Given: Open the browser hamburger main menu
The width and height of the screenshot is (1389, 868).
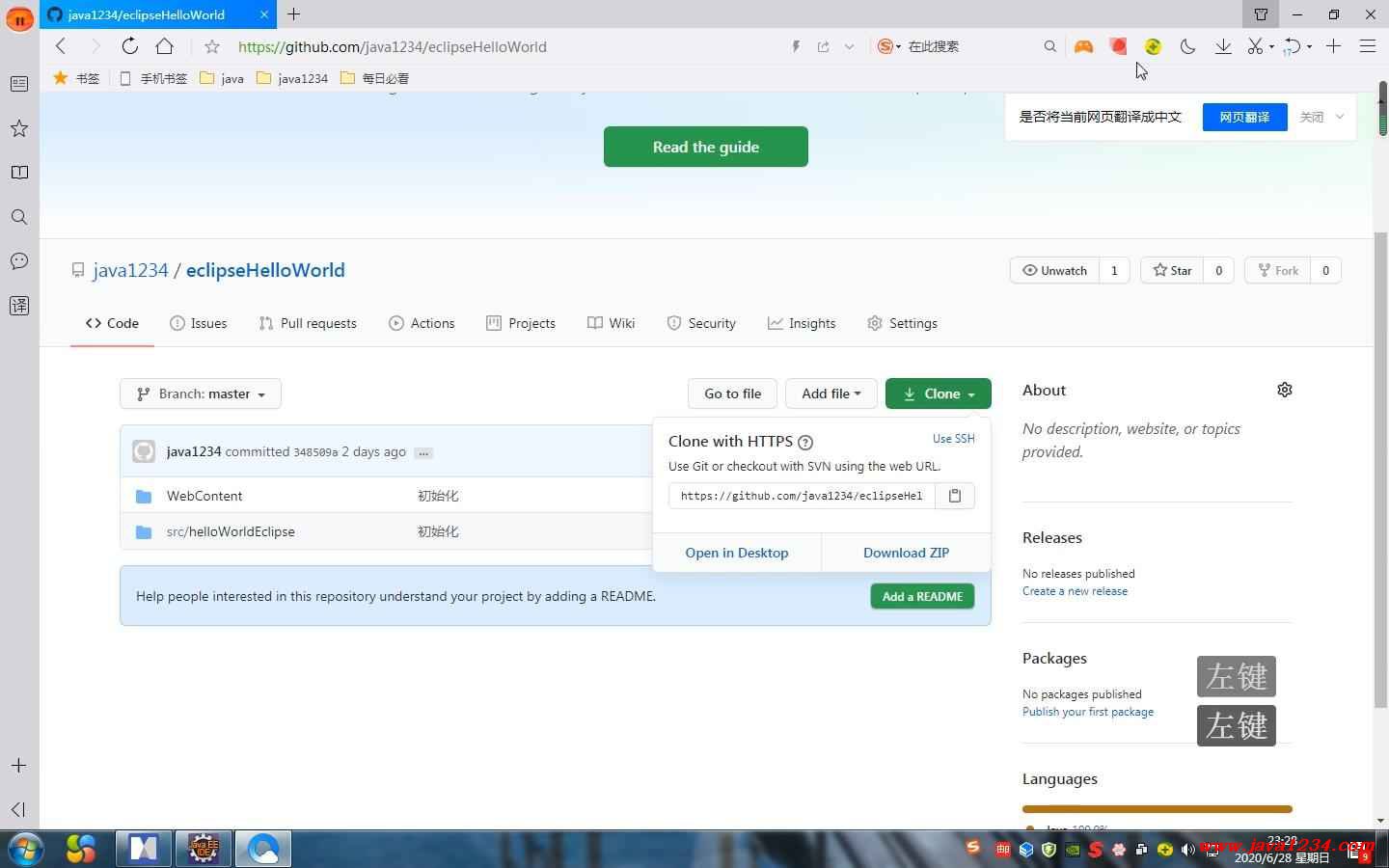Looking at the screenshot, I should coord(1368,46).
